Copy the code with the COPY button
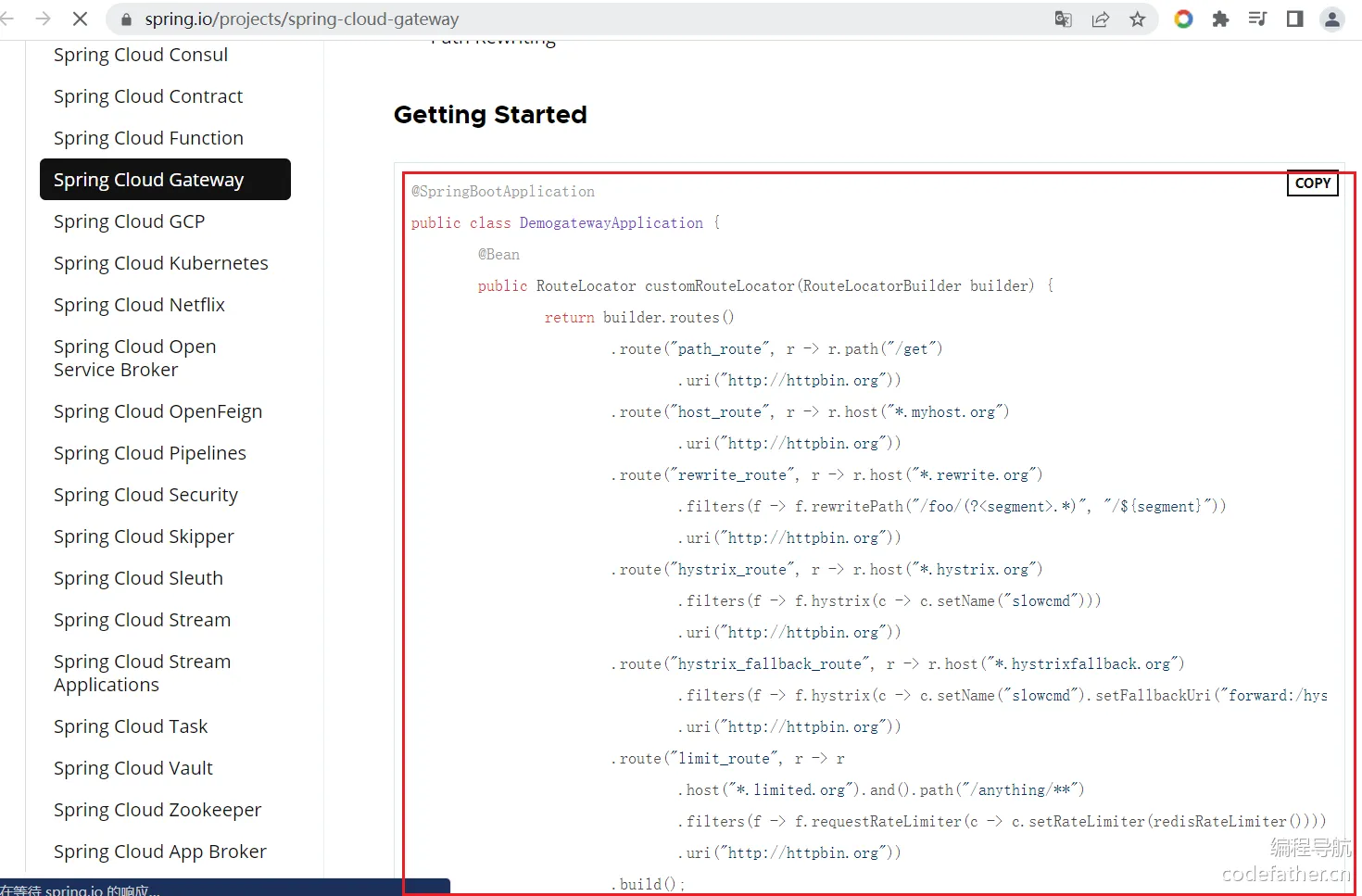This screenshot has width=1362, height=896. 1313,183
